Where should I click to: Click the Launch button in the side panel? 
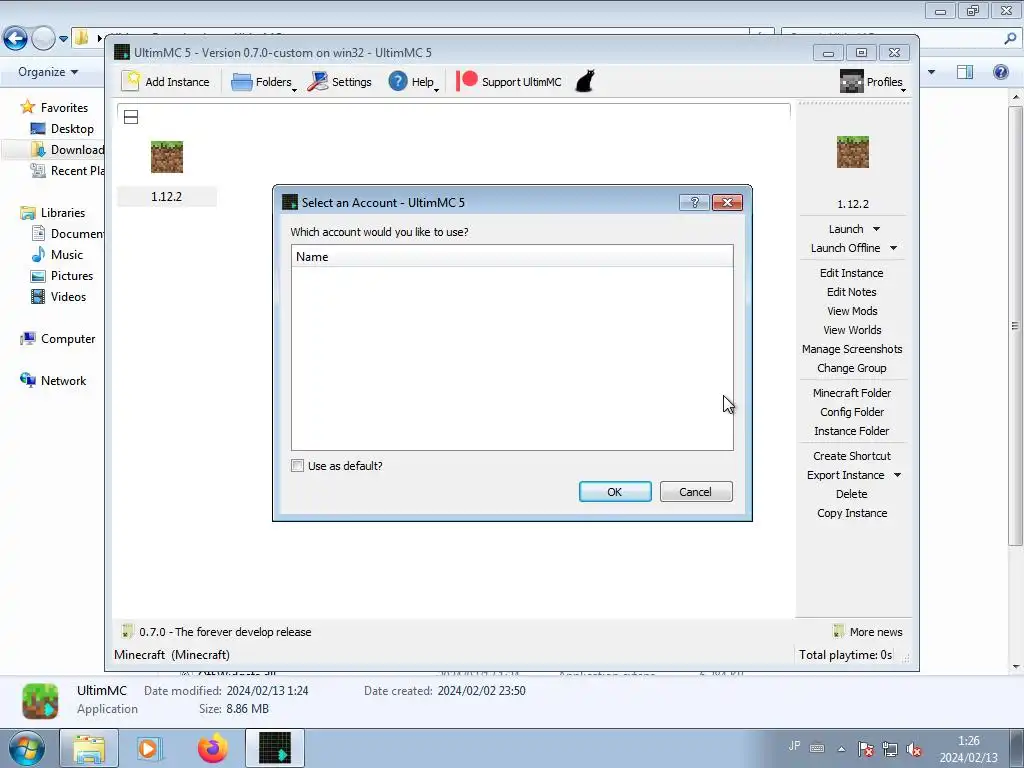(846, 229)
